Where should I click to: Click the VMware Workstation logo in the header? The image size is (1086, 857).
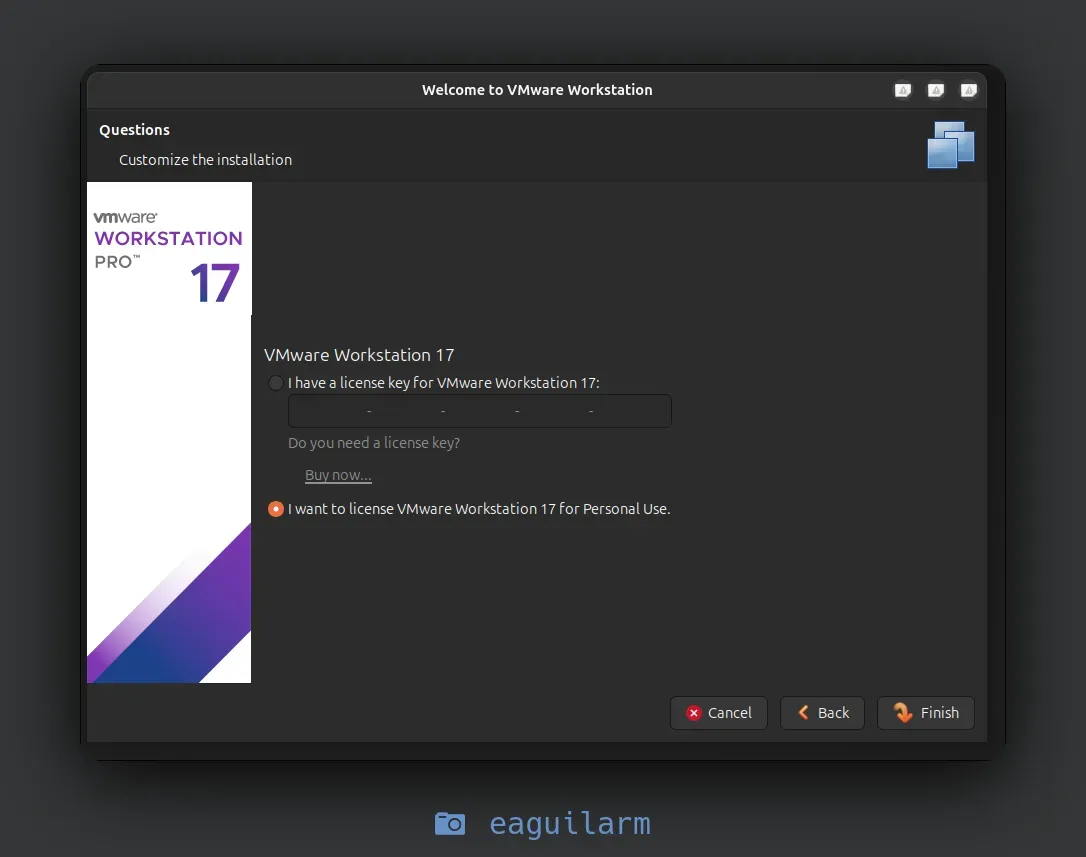pos(950,144)
